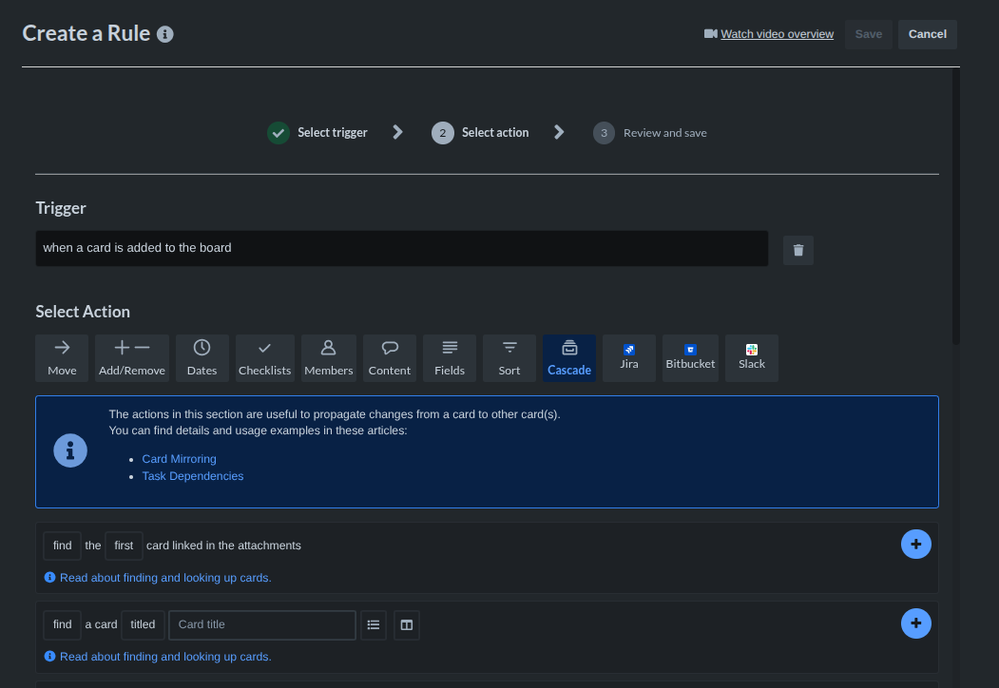The width and height of the screenshot is (999, 688).
Task: Select the Fields action category
Action: [449, 357]
